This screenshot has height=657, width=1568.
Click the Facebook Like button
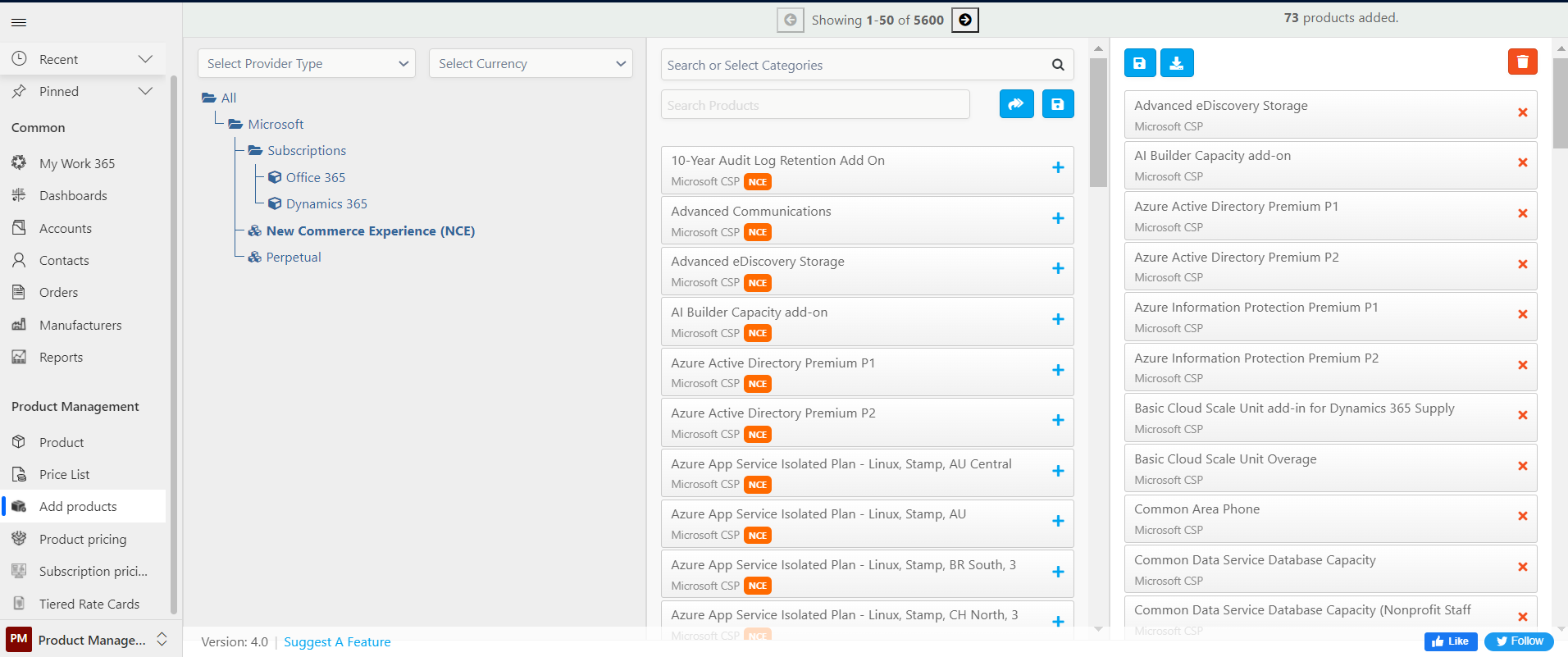(1451, 641)
